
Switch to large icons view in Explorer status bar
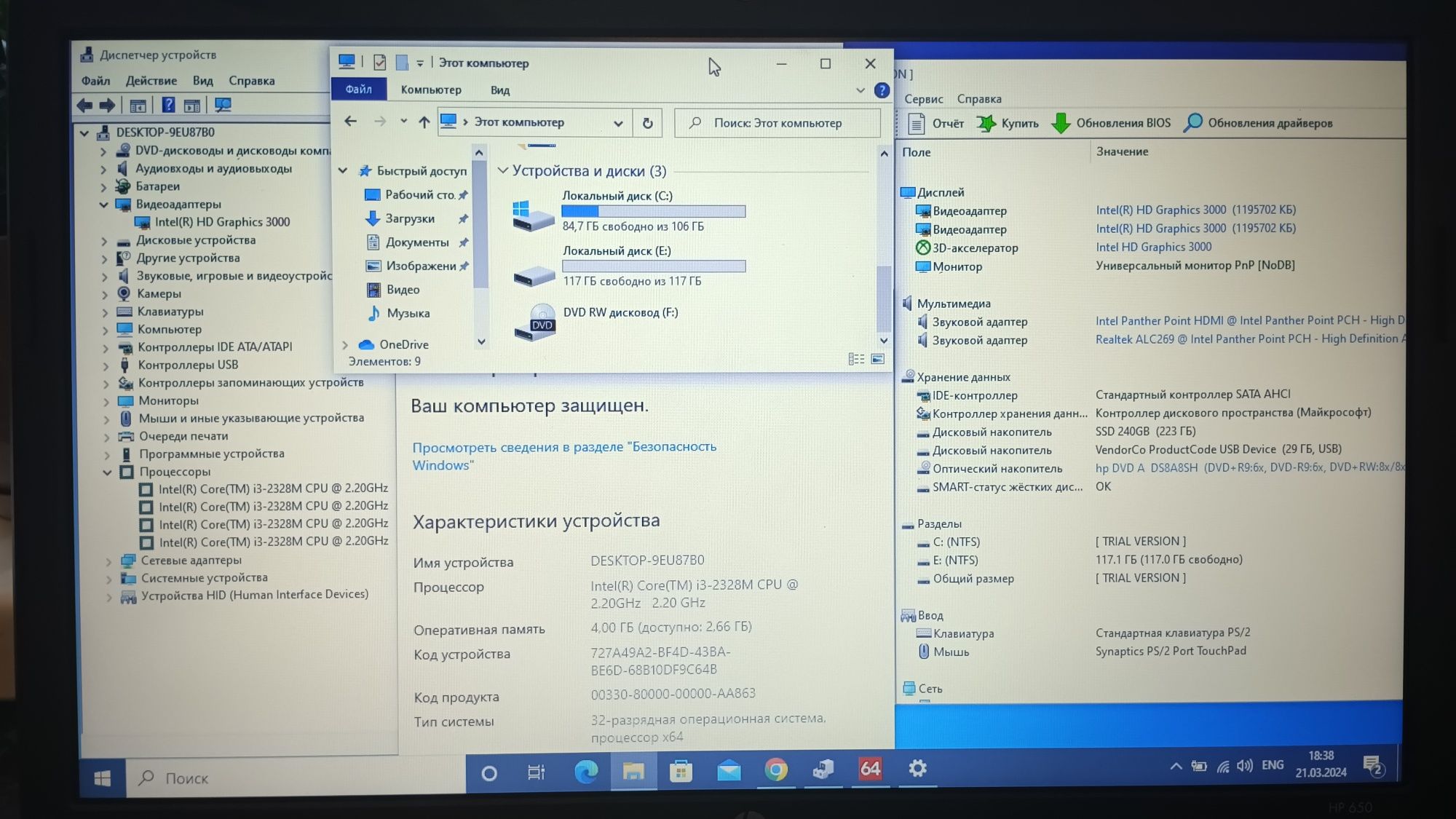(878, 359)
